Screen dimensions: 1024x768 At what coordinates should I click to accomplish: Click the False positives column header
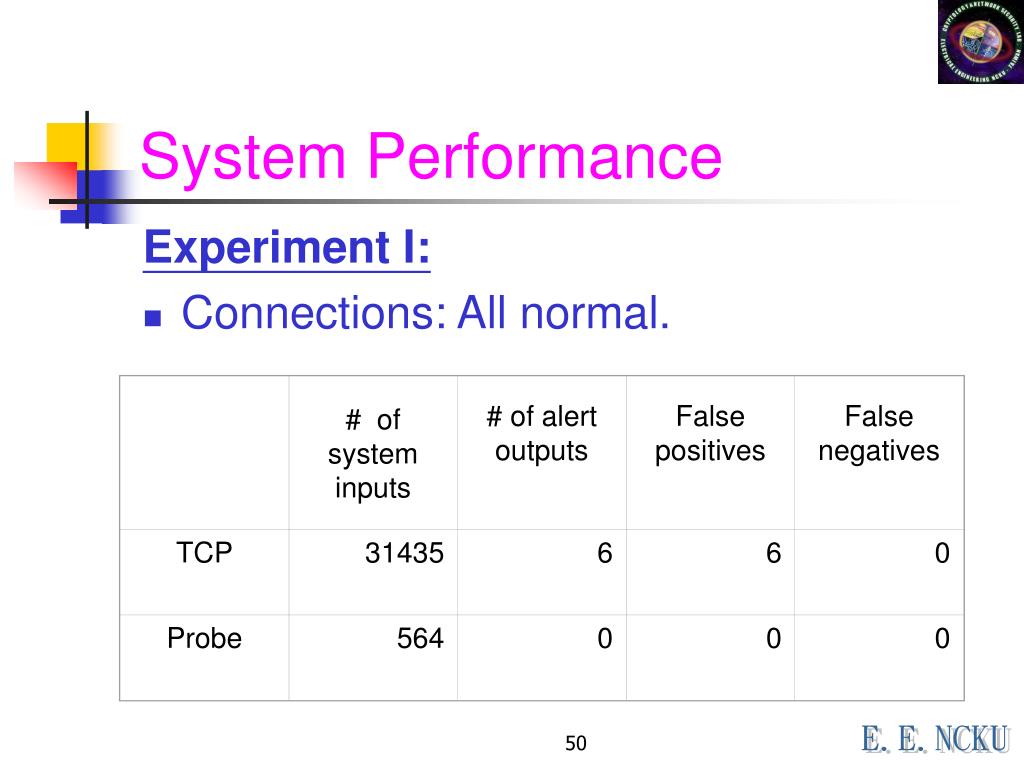[x=710, y=434]
